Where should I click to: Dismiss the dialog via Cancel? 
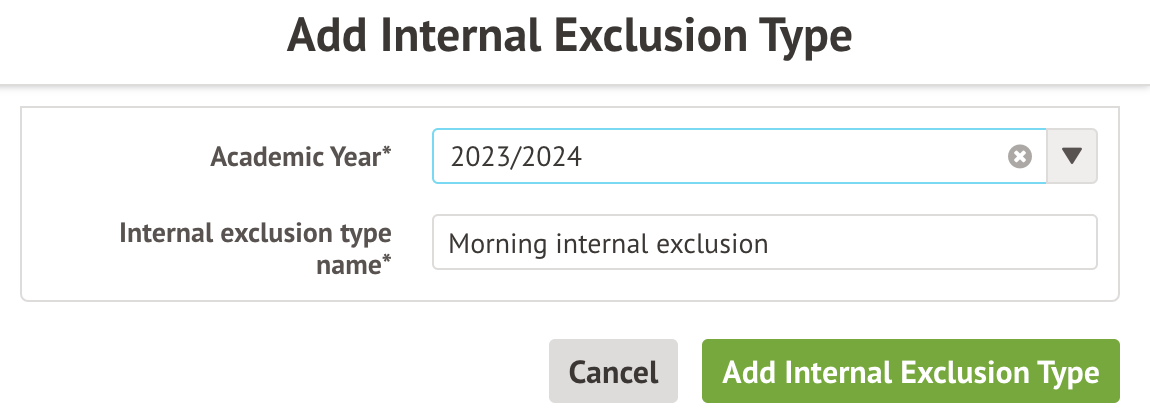[x=613, y=372]
